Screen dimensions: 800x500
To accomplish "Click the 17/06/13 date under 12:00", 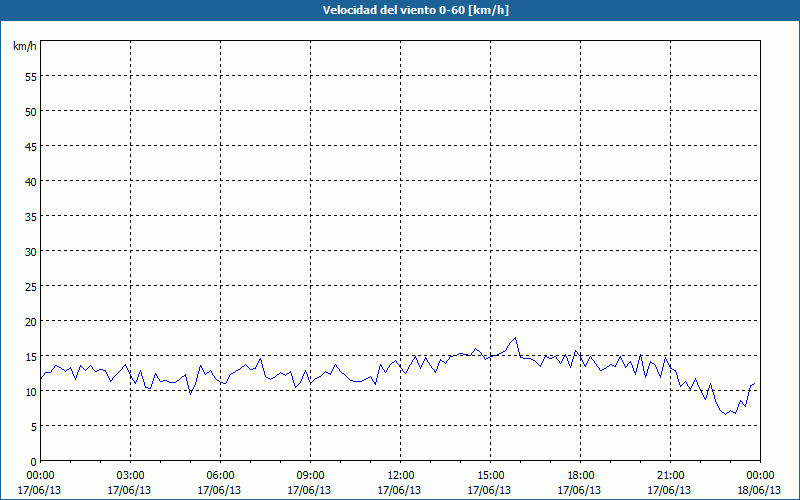I will click(x=399, y=490).
